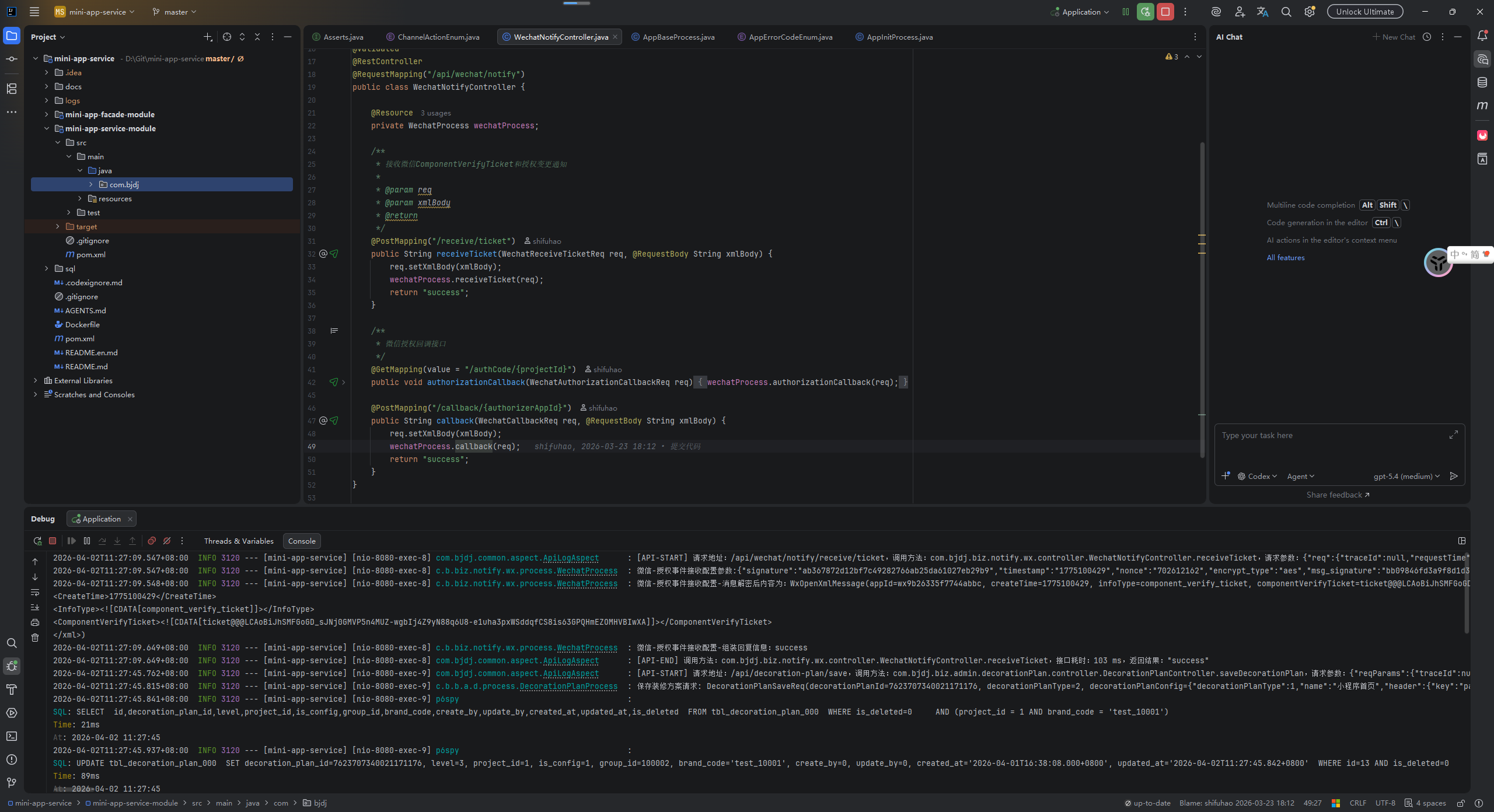Image resolution: width=1494 pixels, height=812 pixels.
Task: Clear all console output with trash icon
Action: point(35,638)
